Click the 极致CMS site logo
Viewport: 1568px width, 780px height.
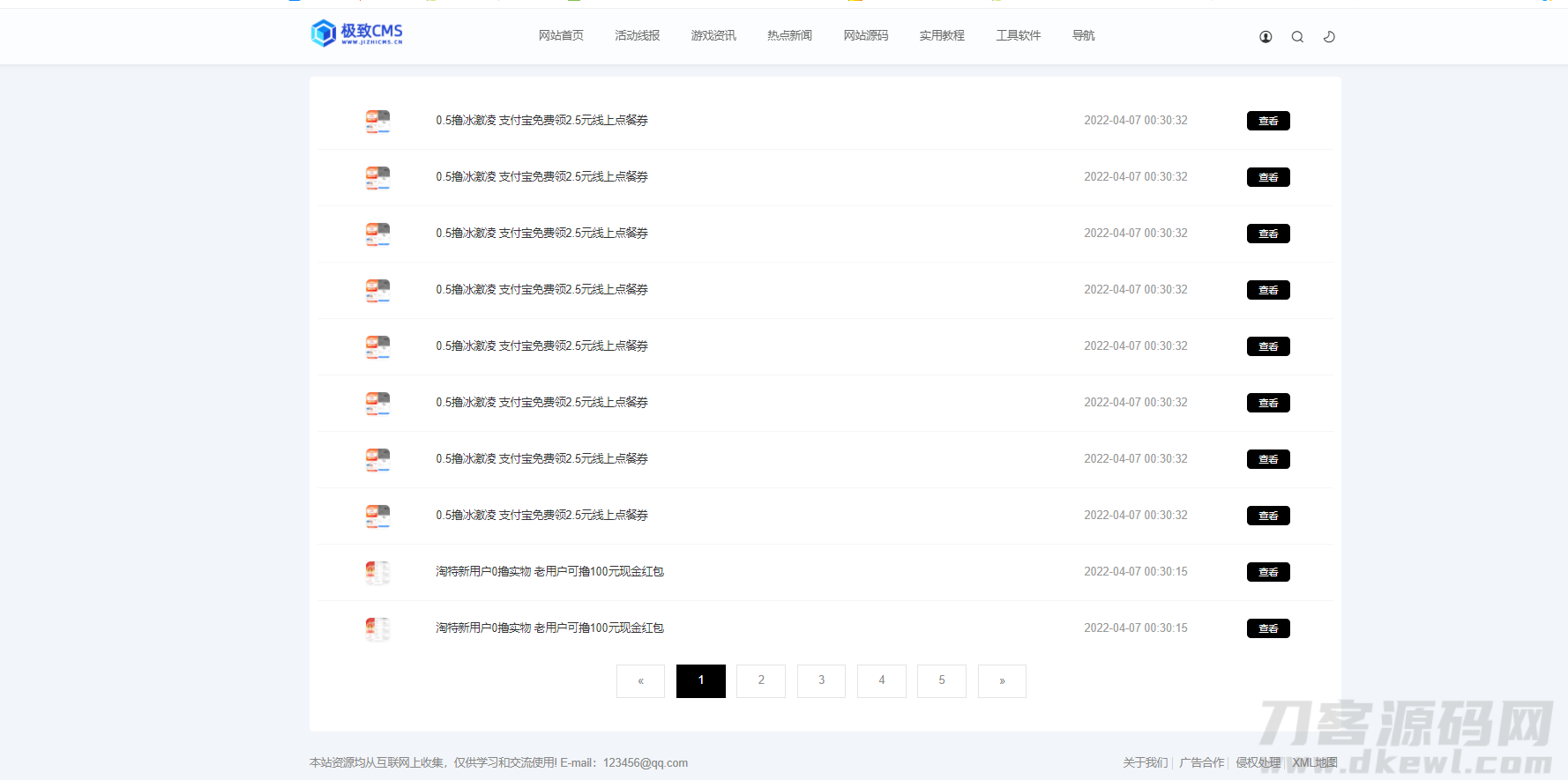click(356, 33)
